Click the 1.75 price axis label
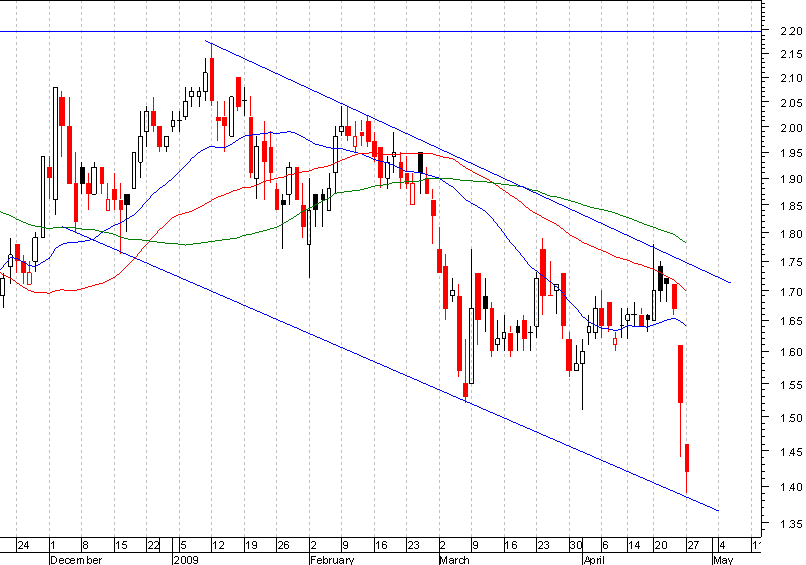 click(791, 262)
